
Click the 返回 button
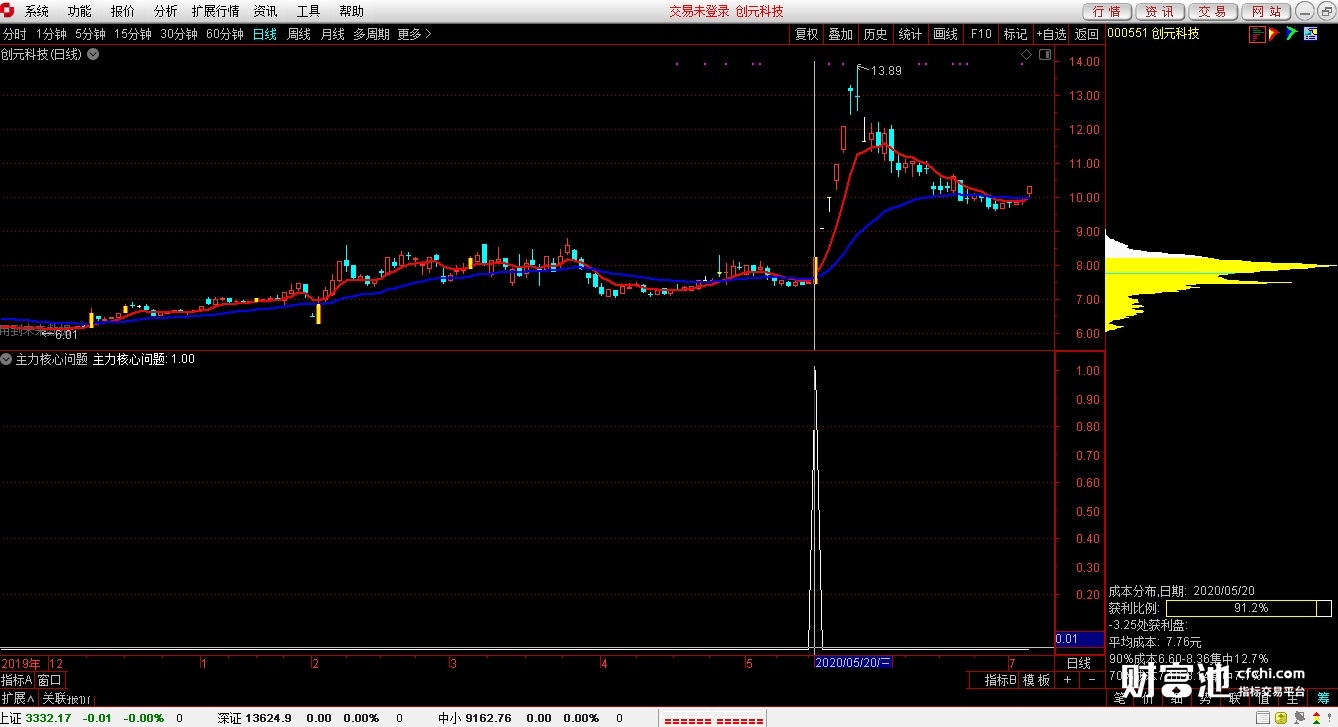coord(1087,34)
